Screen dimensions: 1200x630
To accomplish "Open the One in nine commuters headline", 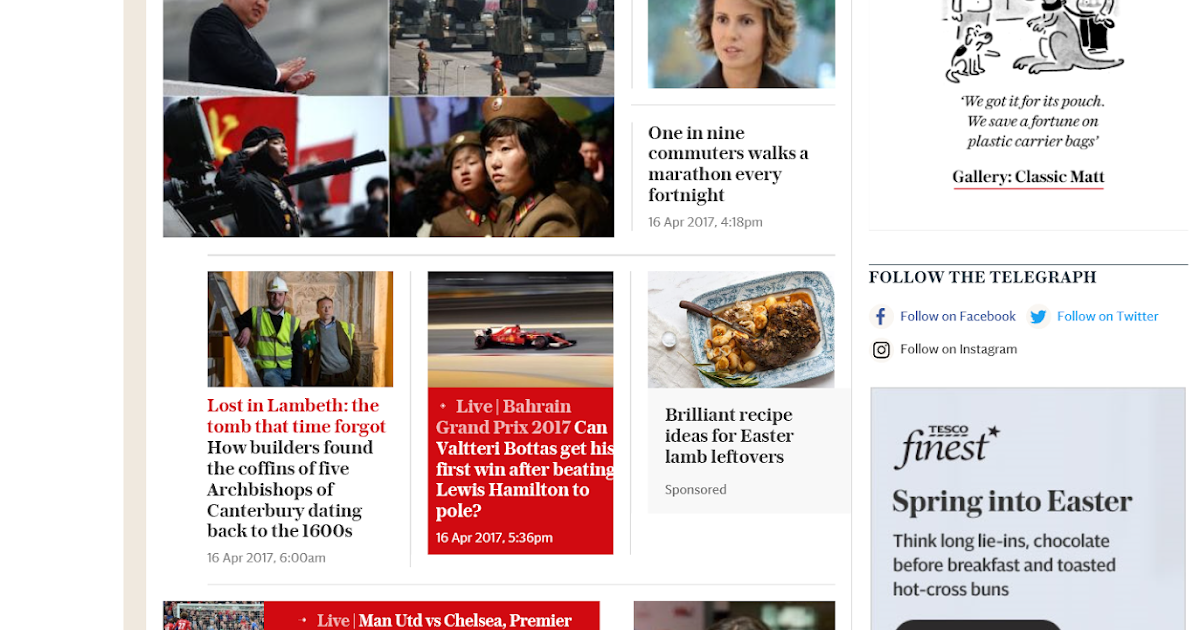I will pyautogui.click(x=728, y=164).
